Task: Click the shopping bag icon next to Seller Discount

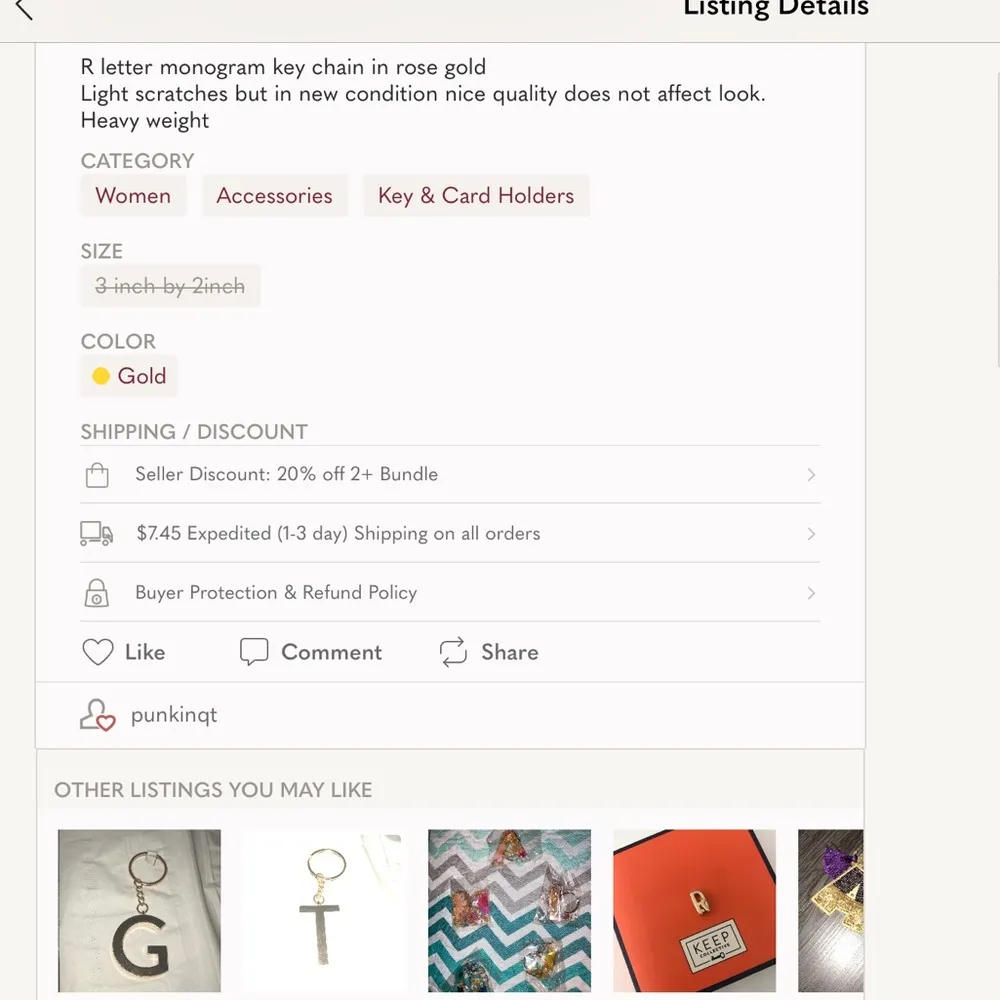Action: point(97,474)
